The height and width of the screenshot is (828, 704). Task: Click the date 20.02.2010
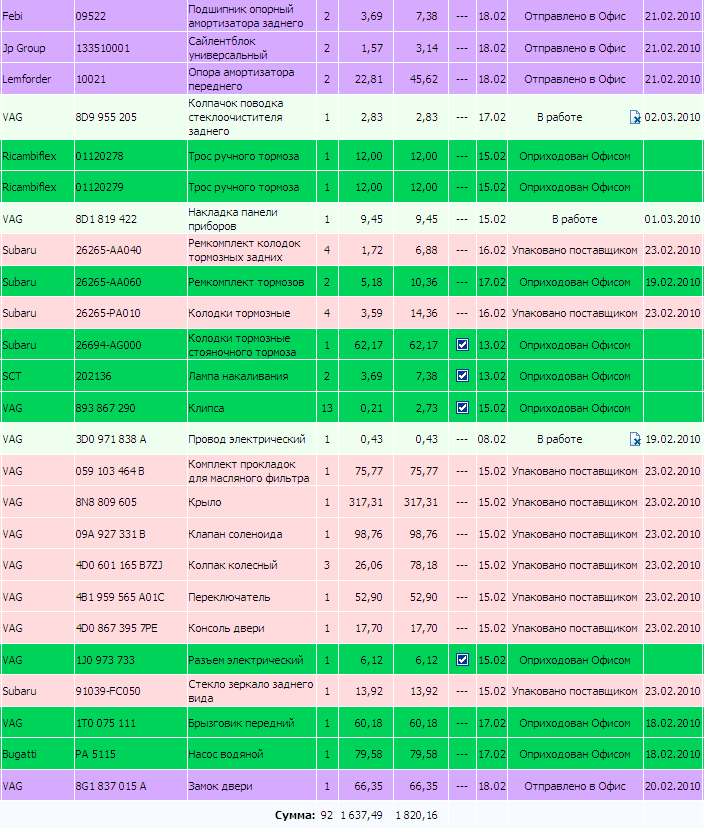[672, 786]
